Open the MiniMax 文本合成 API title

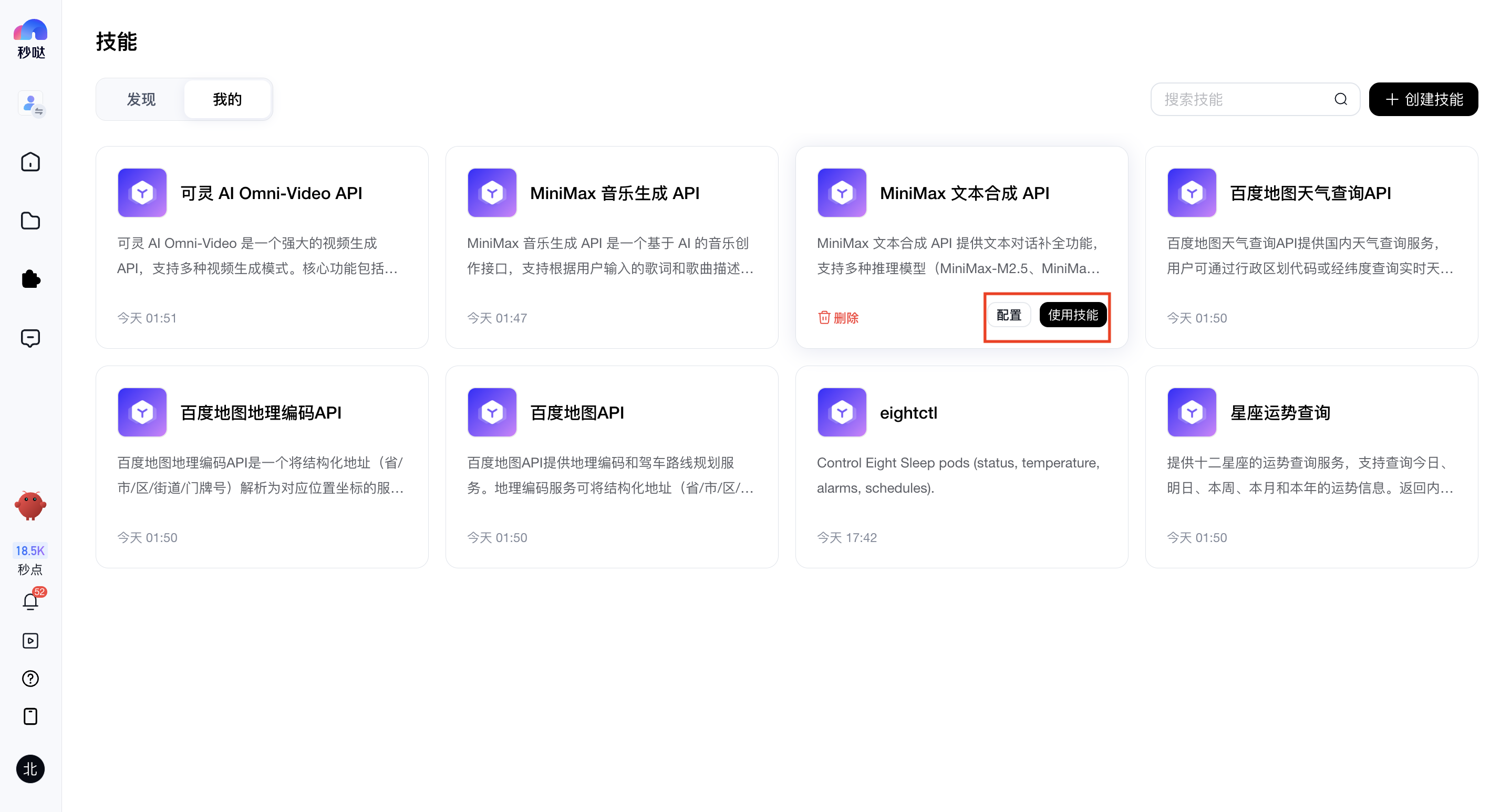(964, 193)
